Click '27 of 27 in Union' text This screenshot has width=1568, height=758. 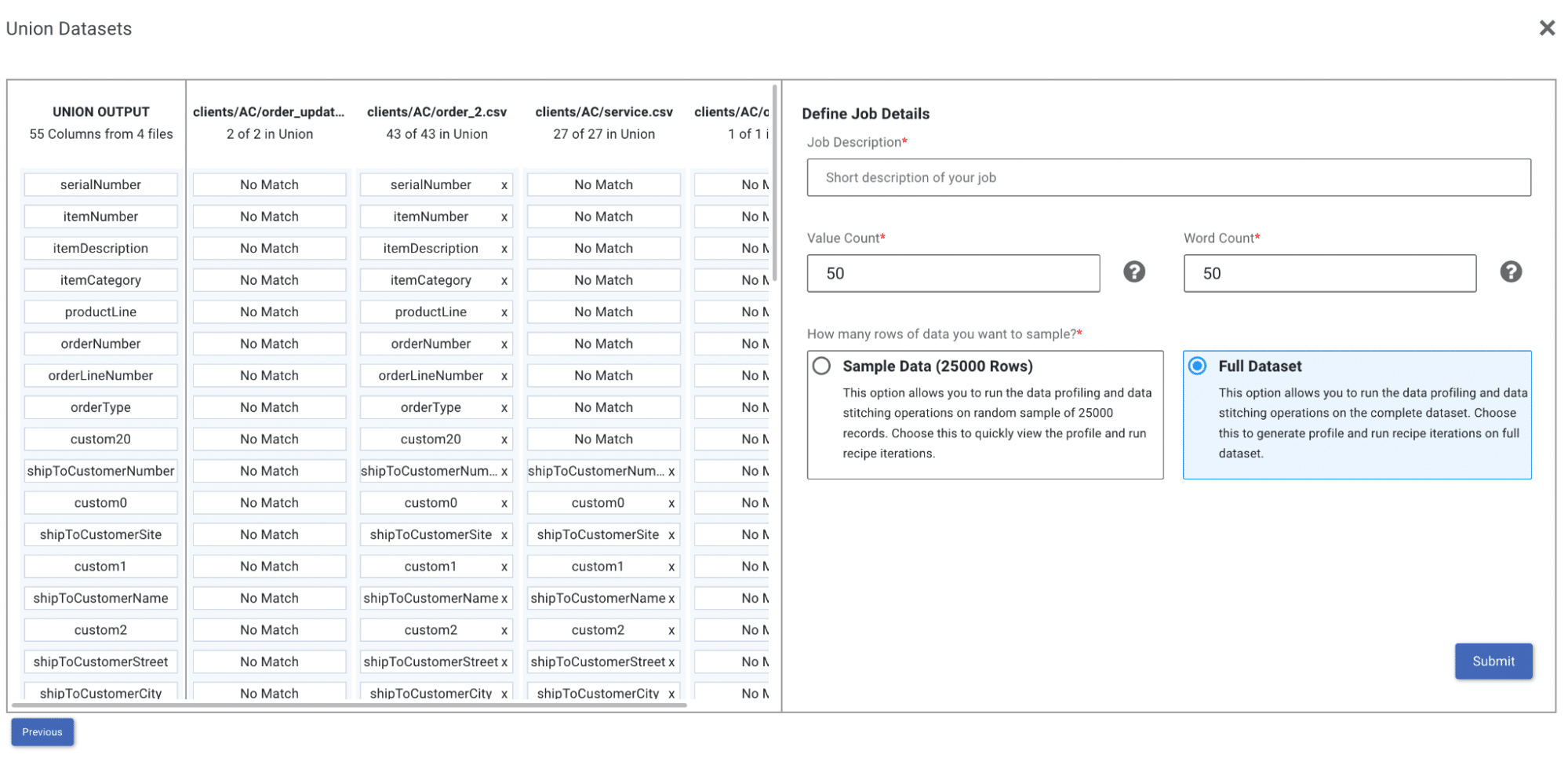pyautogui.click(x=603, y=134)
